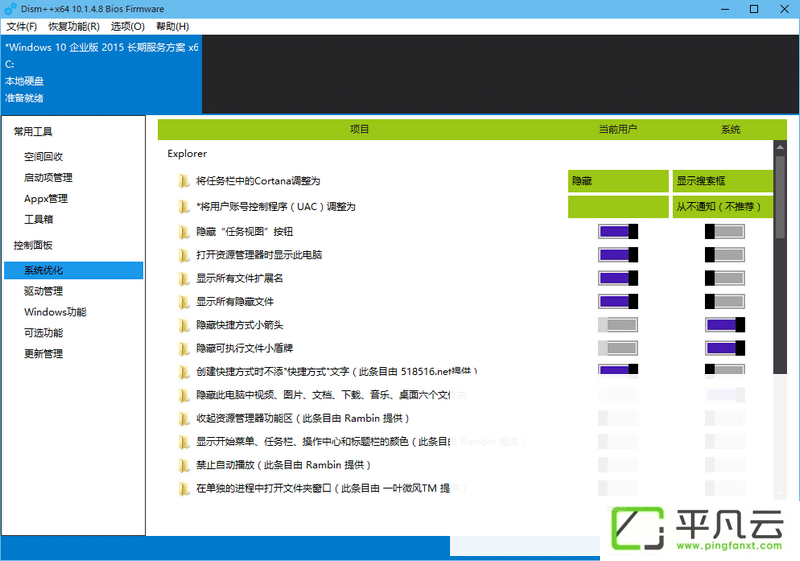The width and height of the screenshot is (800, 561).
Task: Toggle system switch for 显示所有隐藏文件
Action: [x=724, y=301]
